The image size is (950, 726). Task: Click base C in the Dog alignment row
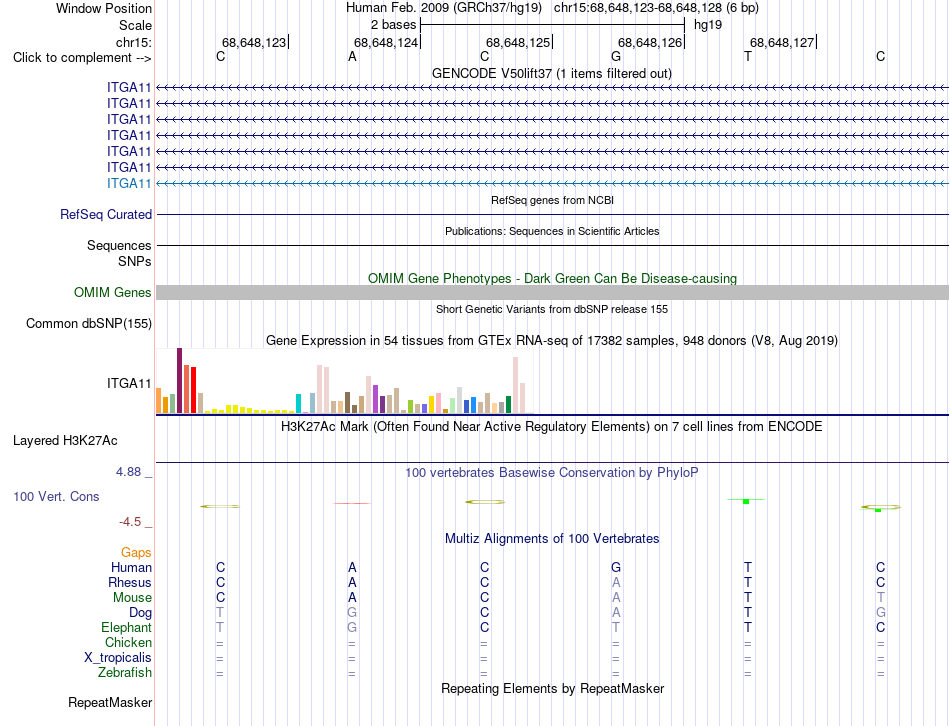(x=484, y=613)
